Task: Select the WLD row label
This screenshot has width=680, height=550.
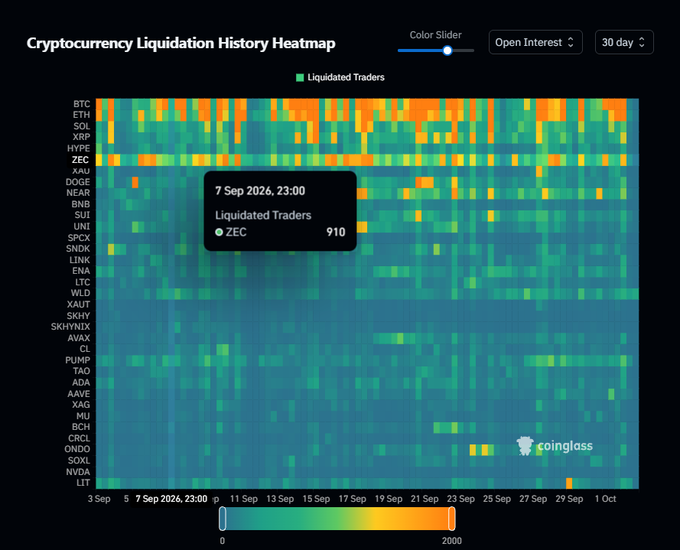Action: tap(81, 293)
